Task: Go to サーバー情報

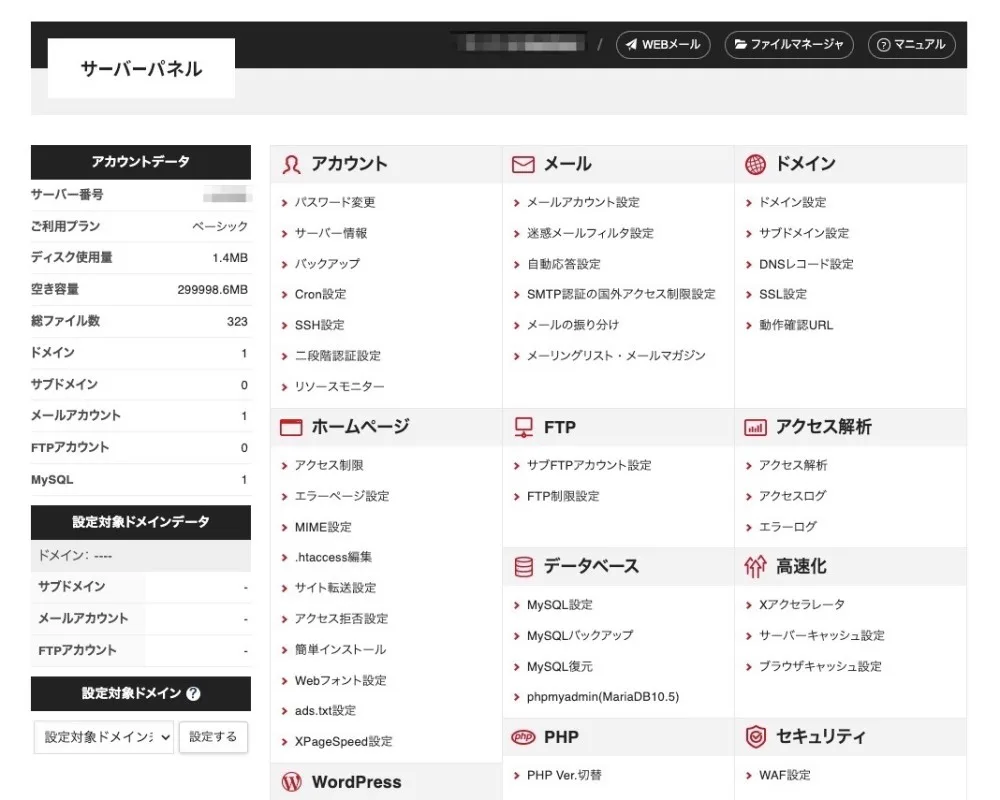Action: 331,233
